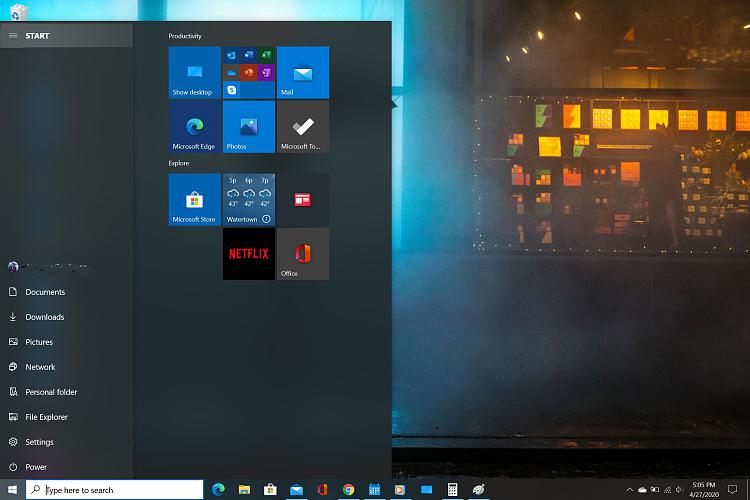This screenshot has width=750, height=500.
Task: Open Calendar from the taskbar
Action: point(374,489)
